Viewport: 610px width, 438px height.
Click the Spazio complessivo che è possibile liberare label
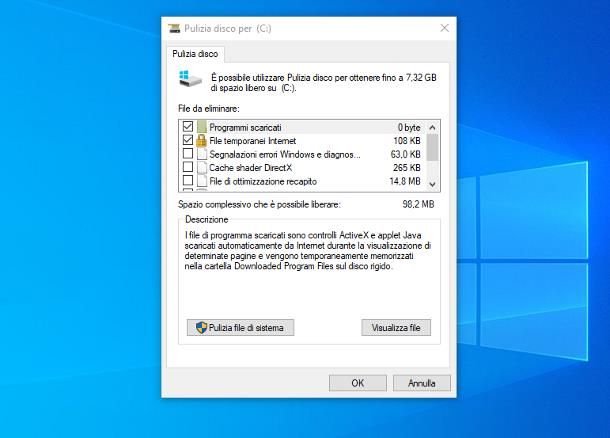(259, 205)
